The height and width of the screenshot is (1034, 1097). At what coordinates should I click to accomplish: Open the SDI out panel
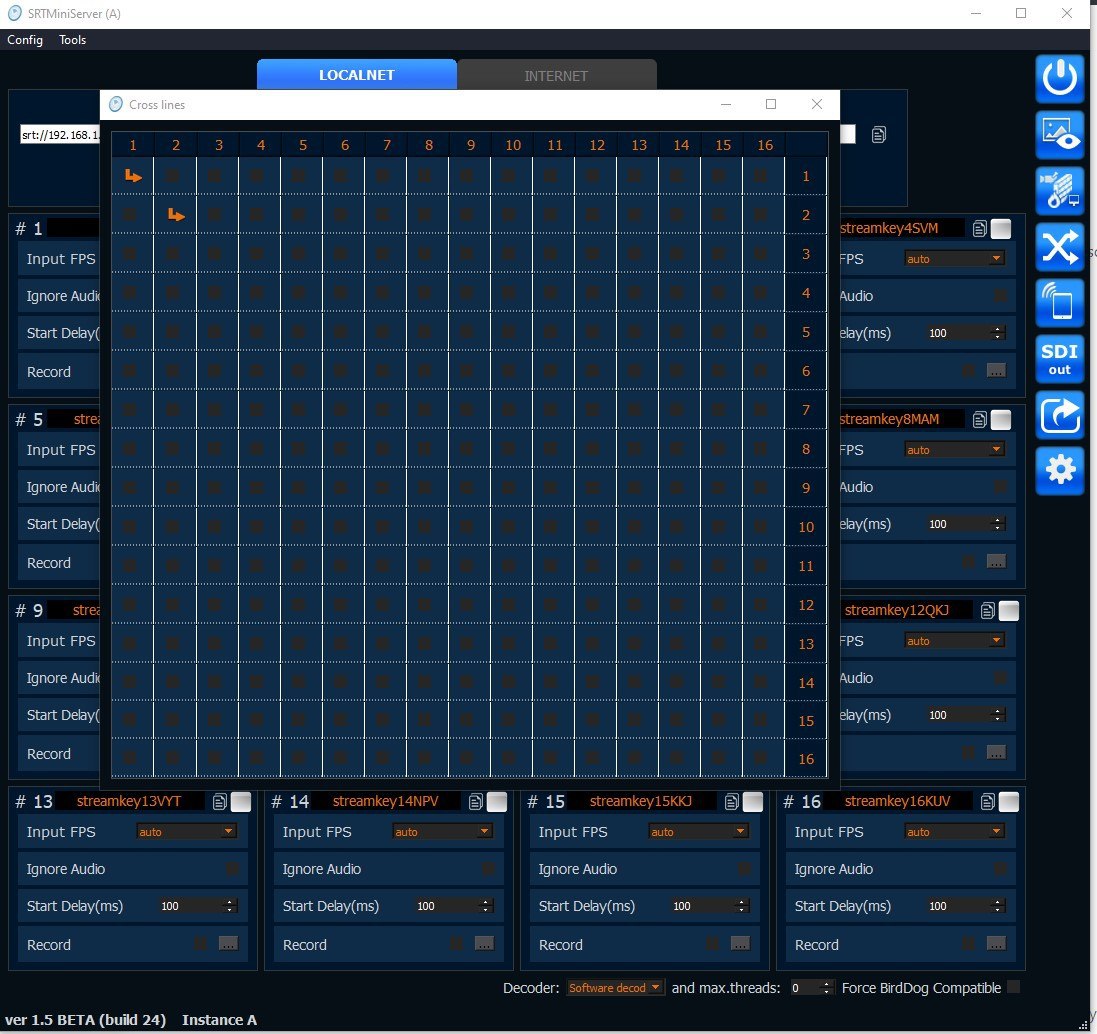click(x=1059, y=359)
